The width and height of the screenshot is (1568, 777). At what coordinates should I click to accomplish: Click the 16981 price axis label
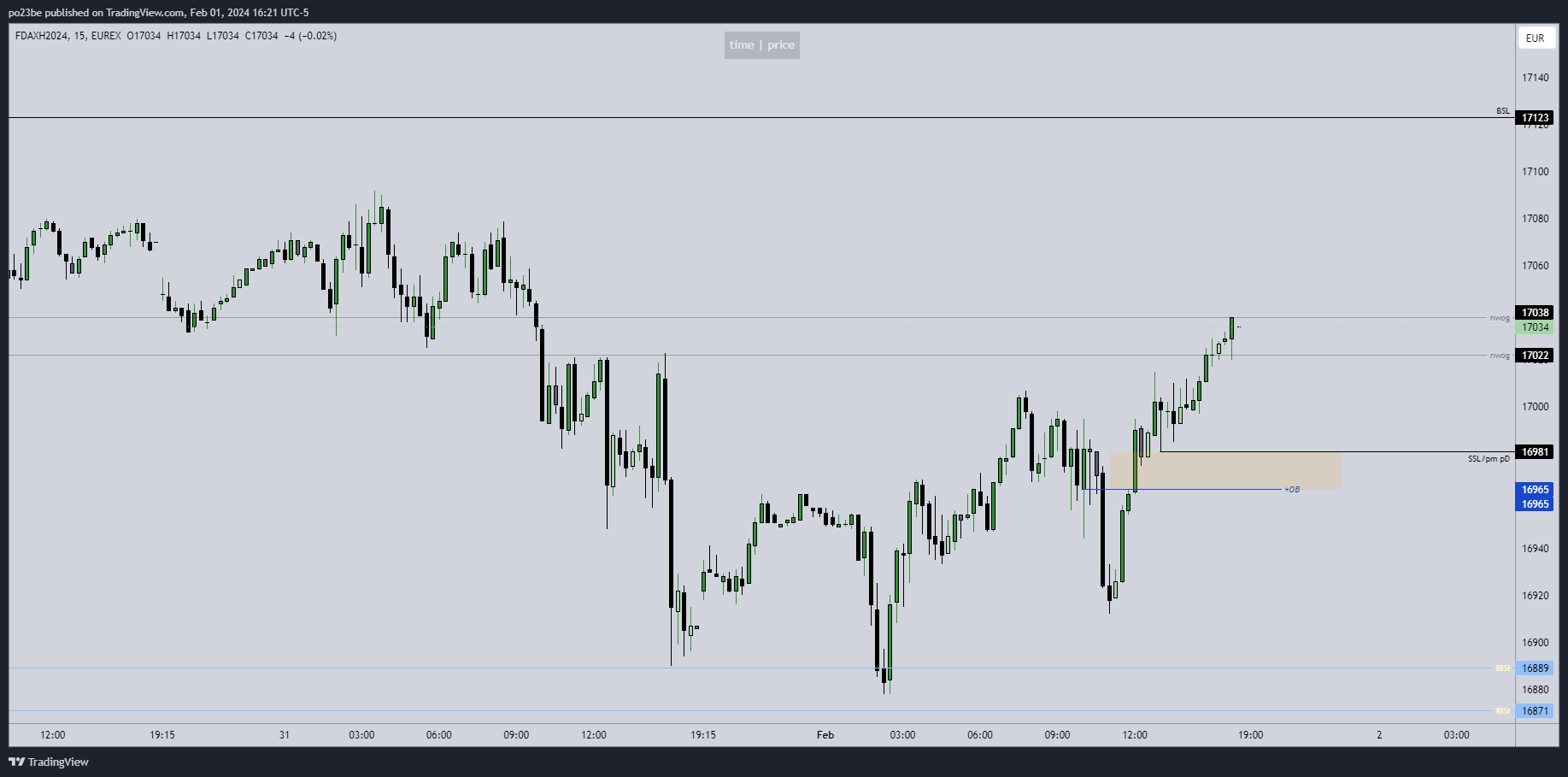[x=1535, y=452]
